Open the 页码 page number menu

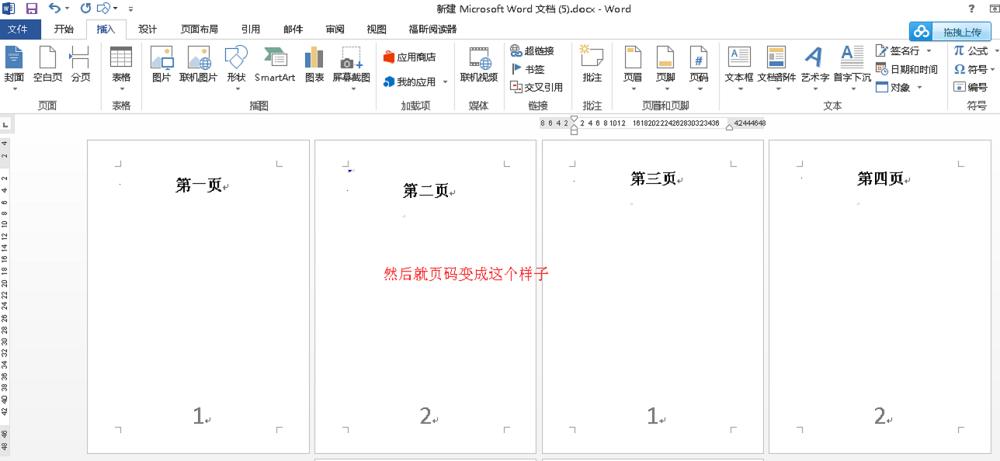point(698,68)
